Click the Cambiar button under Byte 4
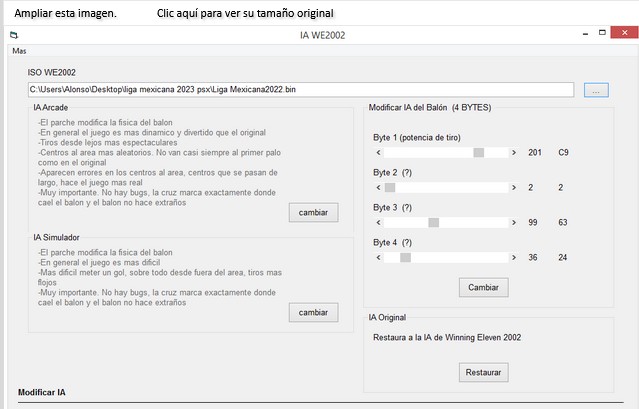 coord(483,288)
